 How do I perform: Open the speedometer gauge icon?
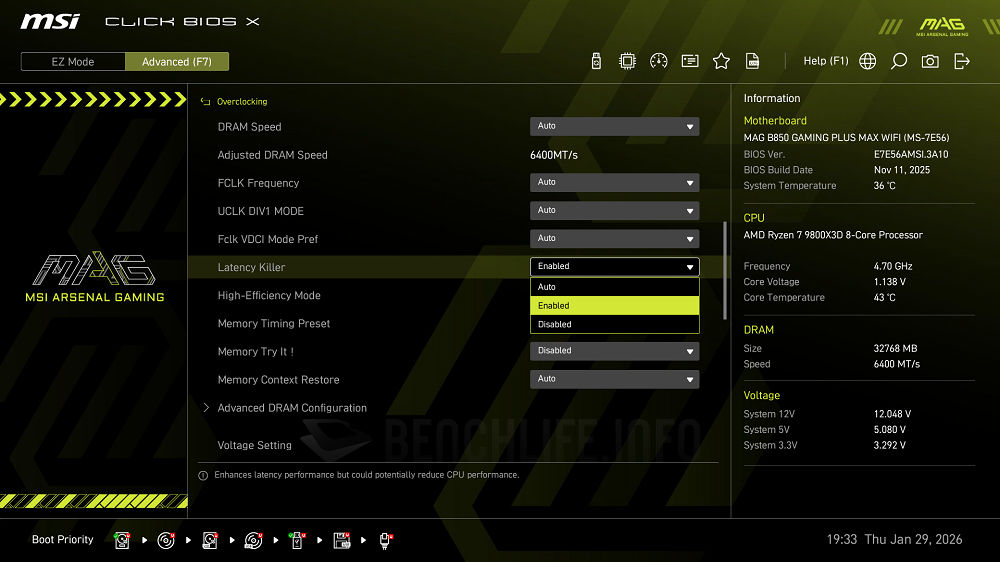pyautogui.click(x=659, y=61)
